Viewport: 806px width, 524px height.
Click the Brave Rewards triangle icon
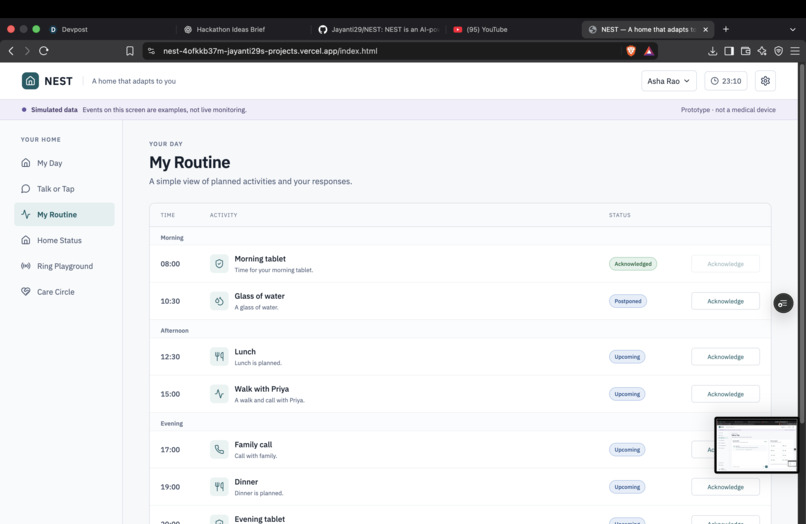point(649,51)
